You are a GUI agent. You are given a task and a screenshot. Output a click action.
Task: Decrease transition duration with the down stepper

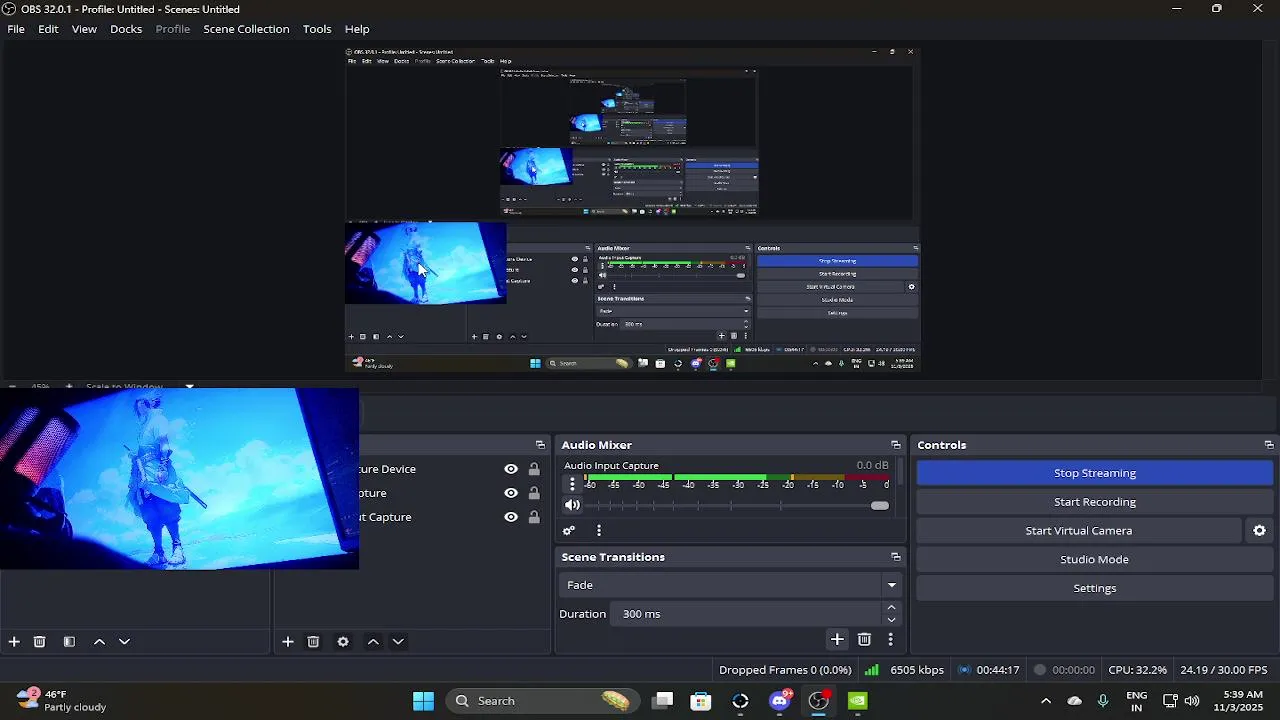click(x=891, y=620)
